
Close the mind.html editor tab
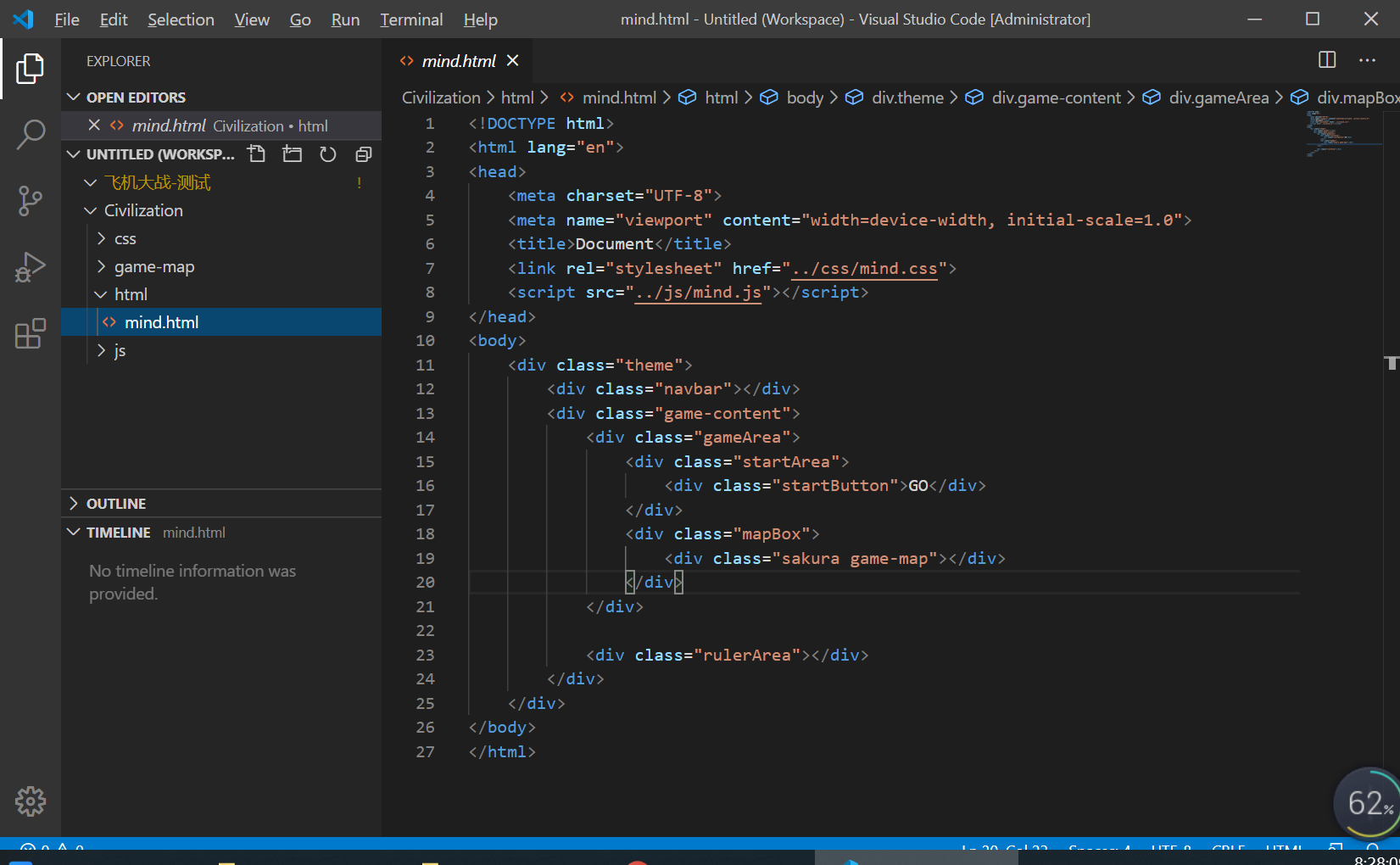[x=512, y=60]
